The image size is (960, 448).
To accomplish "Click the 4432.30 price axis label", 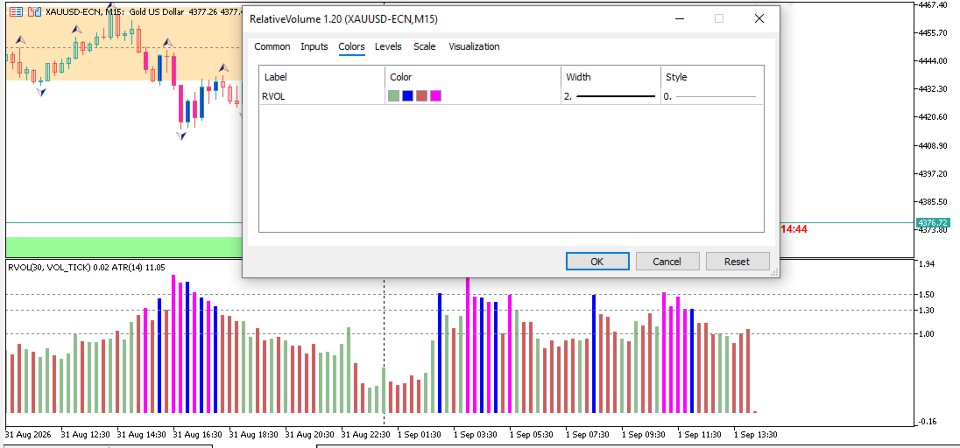I will (934, 89).
